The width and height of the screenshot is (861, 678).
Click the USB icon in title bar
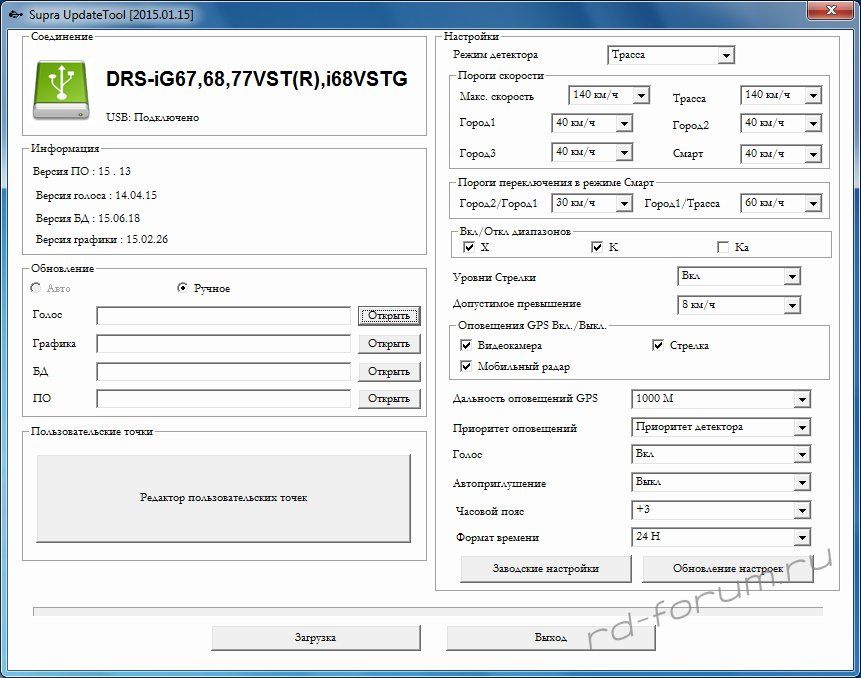pos(16,15)
